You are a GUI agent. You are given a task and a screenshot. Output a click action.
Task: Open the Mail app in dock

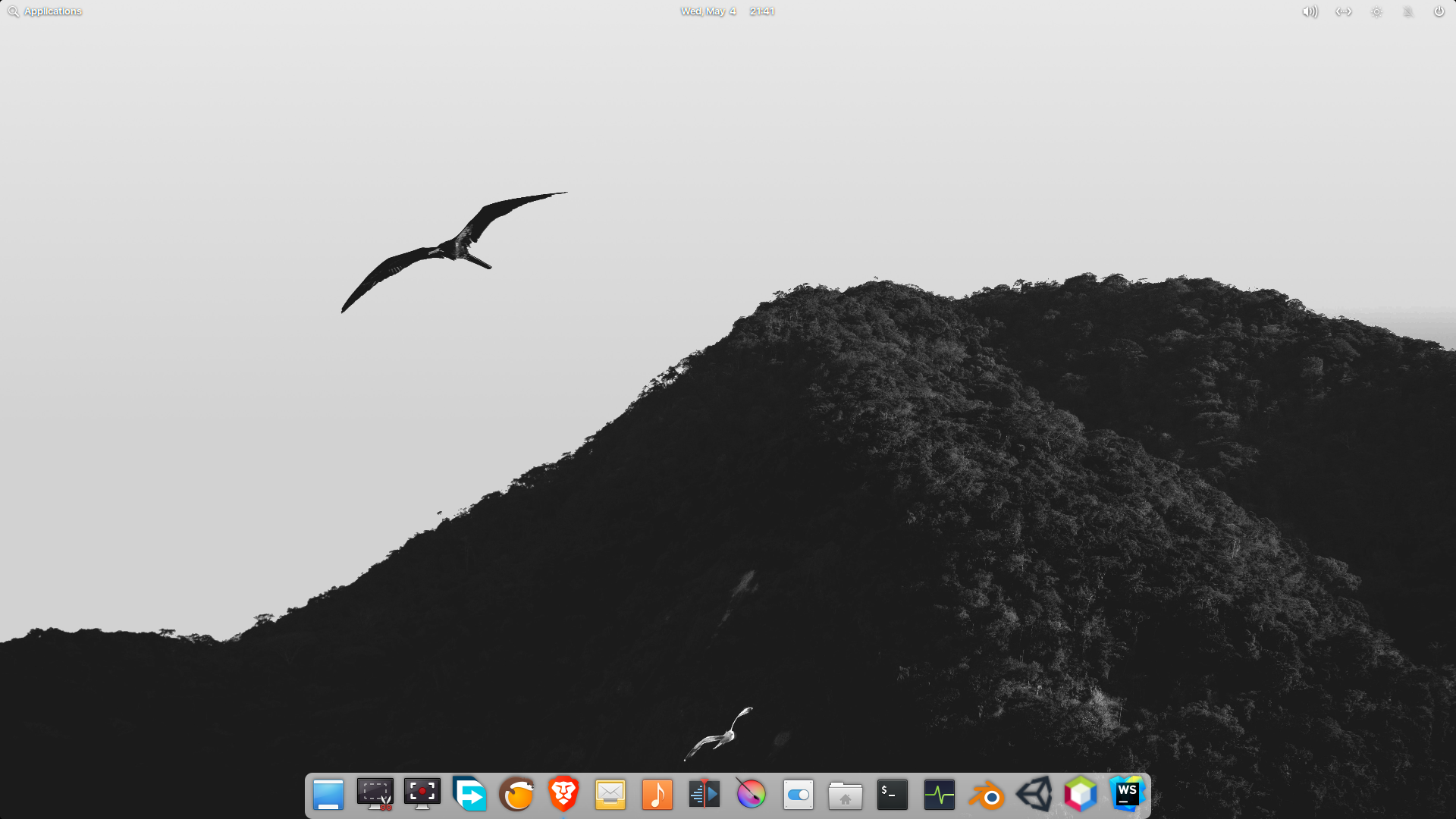point(610,795)
